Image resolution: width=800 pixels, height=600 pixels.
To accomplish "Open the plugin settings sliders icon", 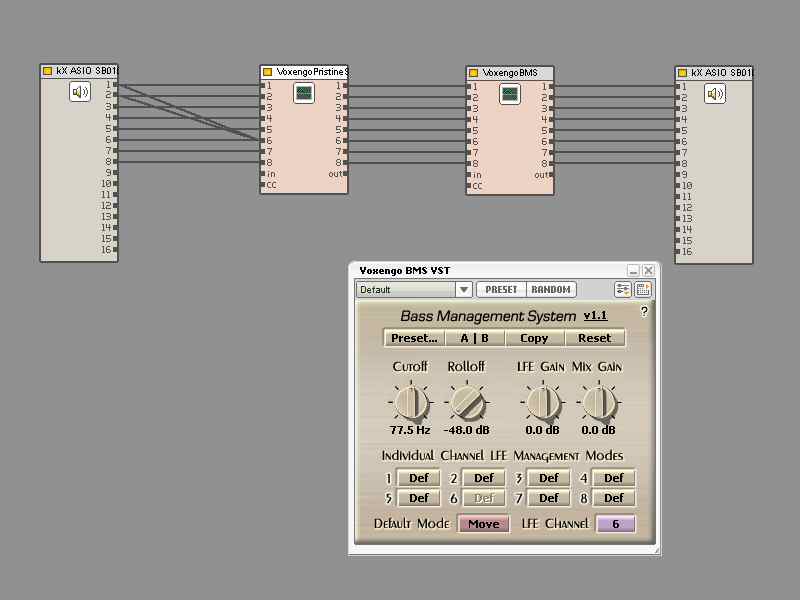I will pyautogui.click(x=622, y=289).
